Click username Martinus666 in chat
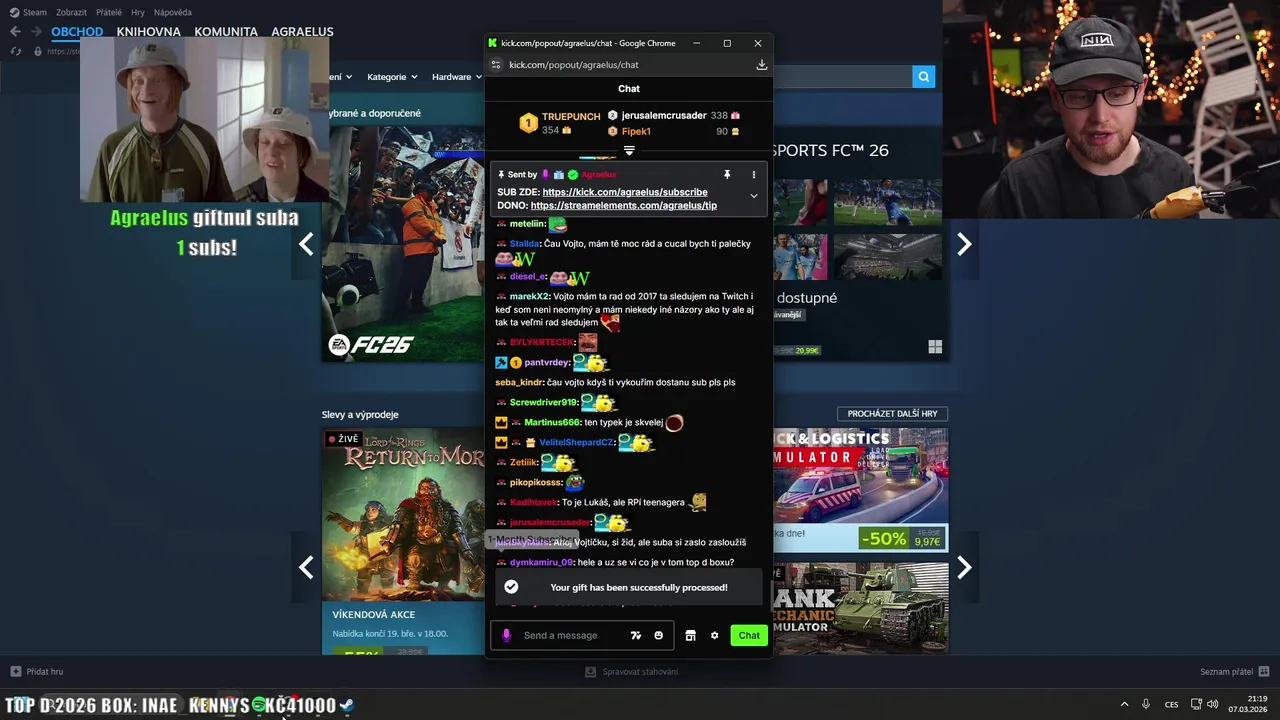 click(552, 422)
